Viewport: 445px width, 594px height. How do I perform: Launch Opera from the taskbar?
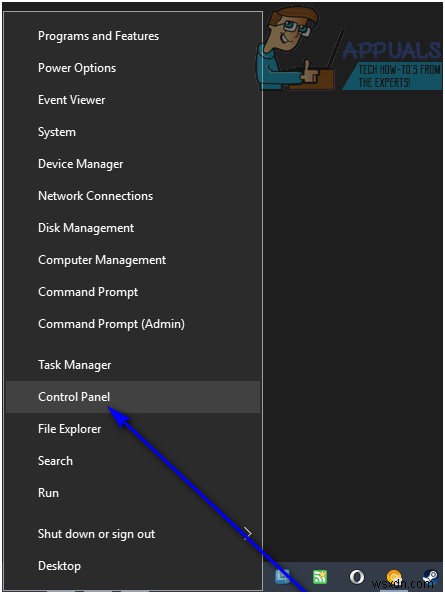coord(356,577)
